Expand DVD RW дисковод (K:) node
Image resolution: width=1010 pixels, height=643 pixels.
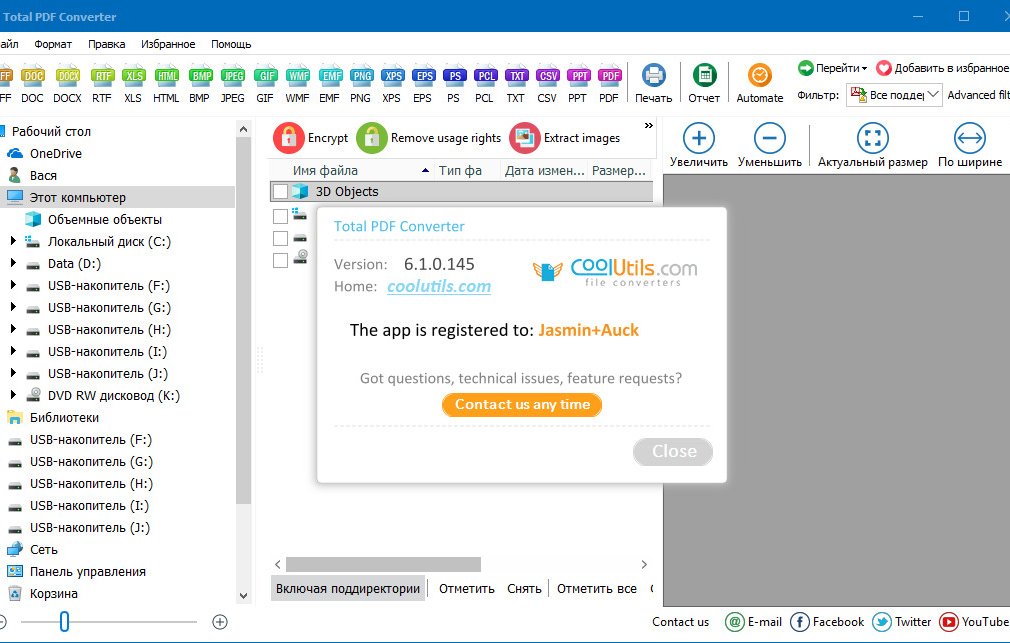pos(13,394)
